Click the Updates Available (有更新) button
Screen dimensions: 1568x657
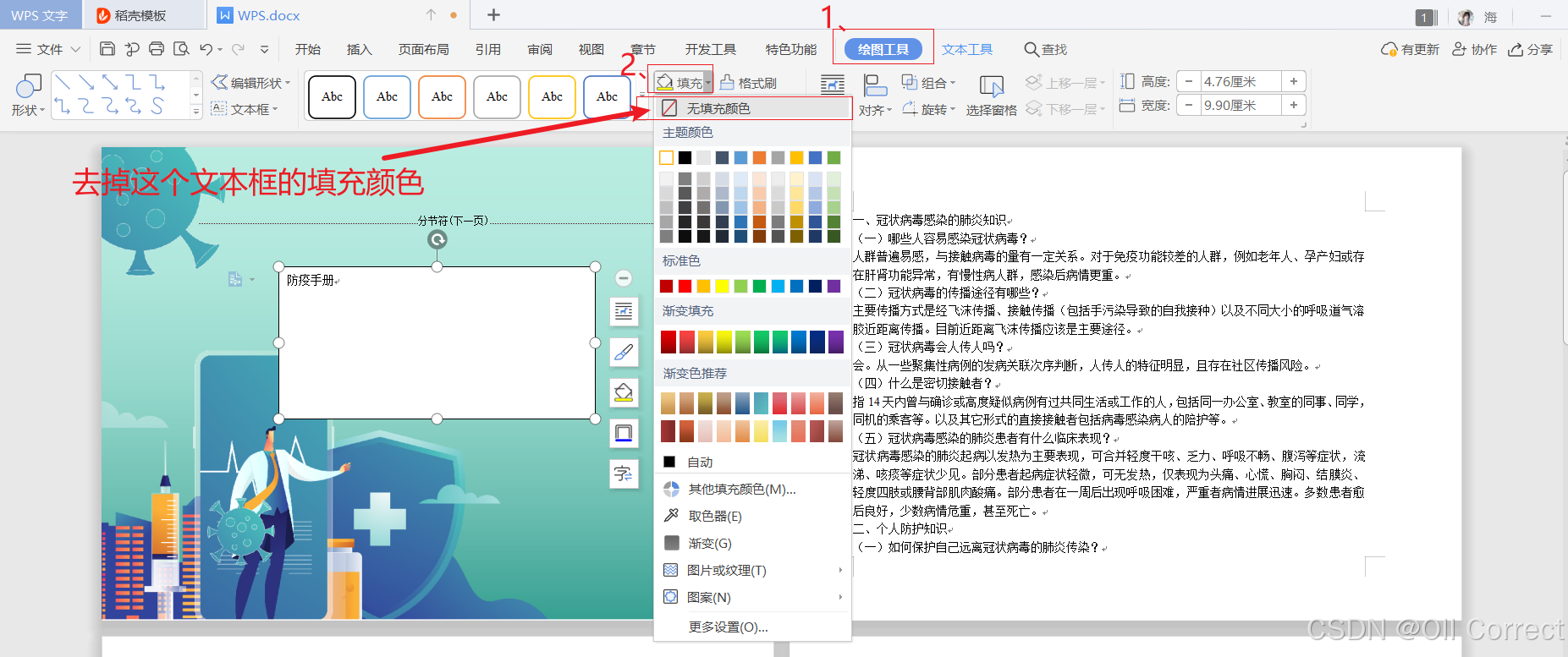click(1411, 49)
